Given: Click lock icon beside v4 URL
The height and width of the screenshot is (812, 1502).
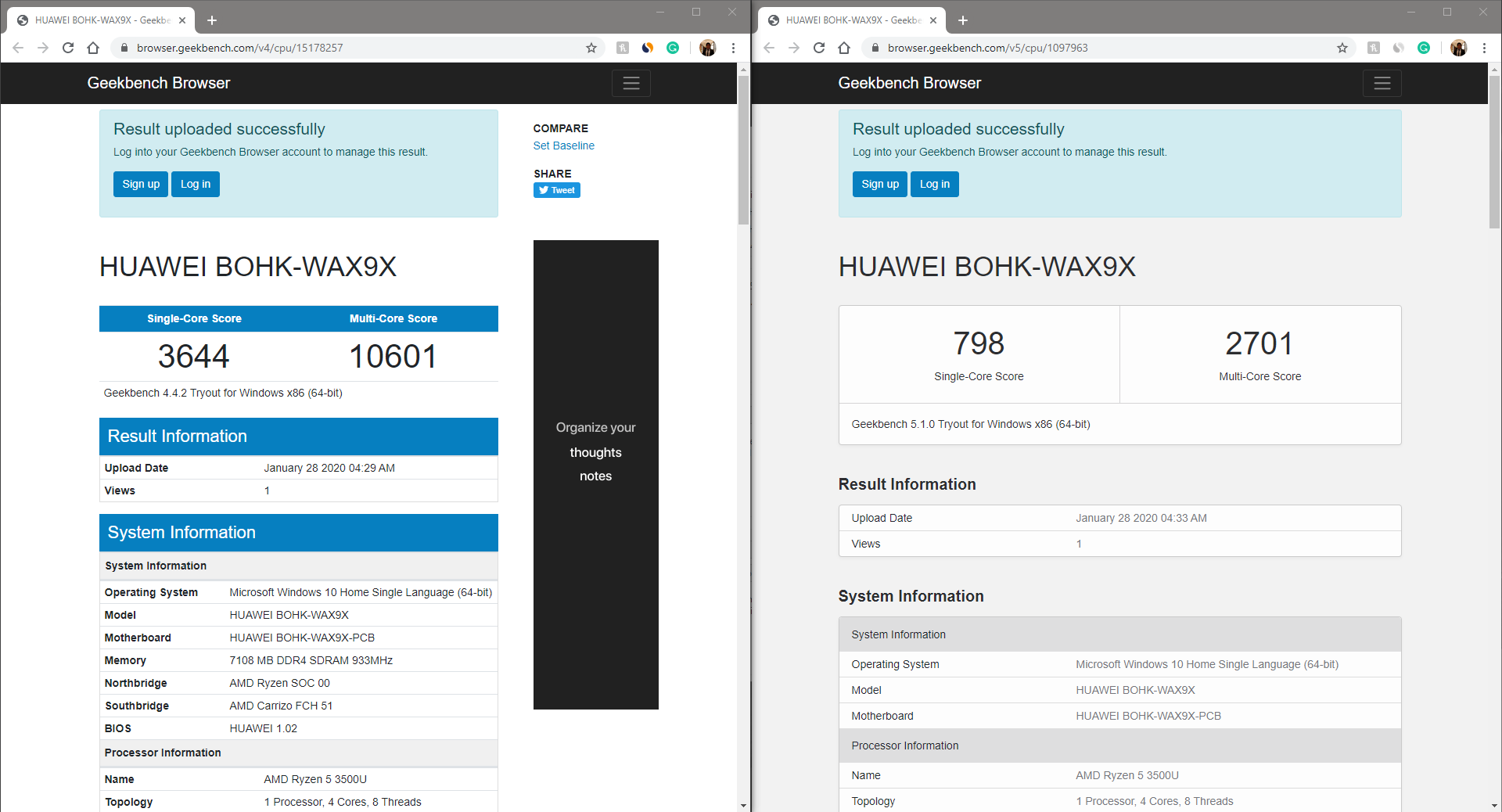Looking at the screenshot, I should 124,48.
